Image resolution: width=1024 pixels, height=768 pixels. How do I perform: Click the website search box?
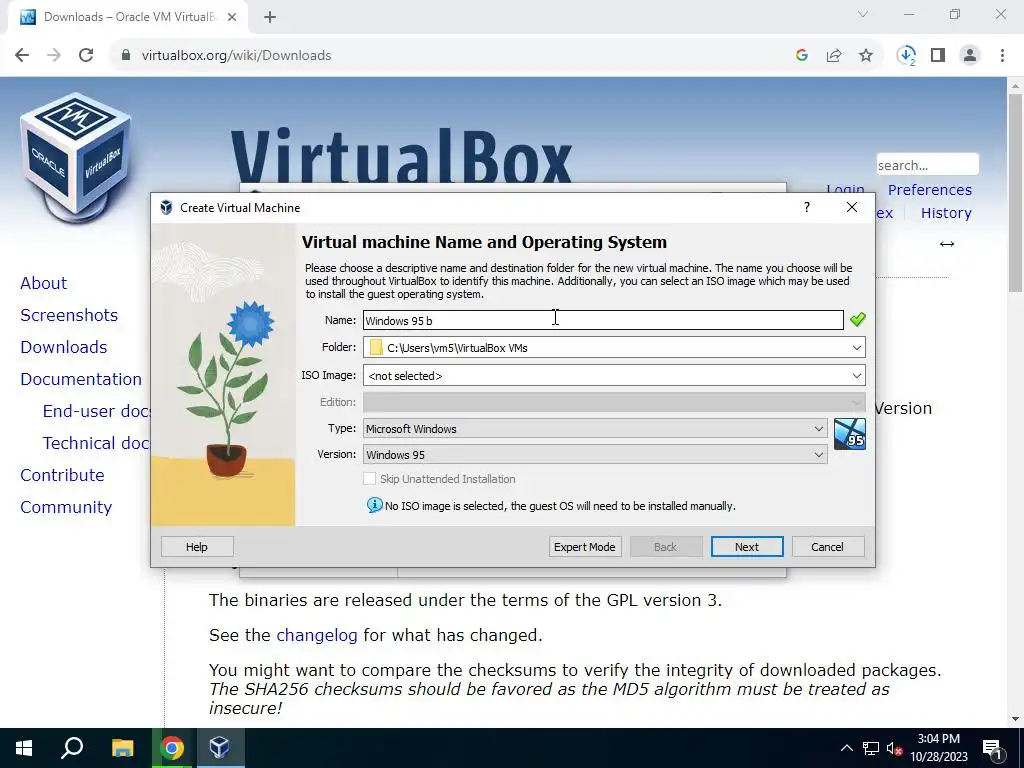[927, 165]
